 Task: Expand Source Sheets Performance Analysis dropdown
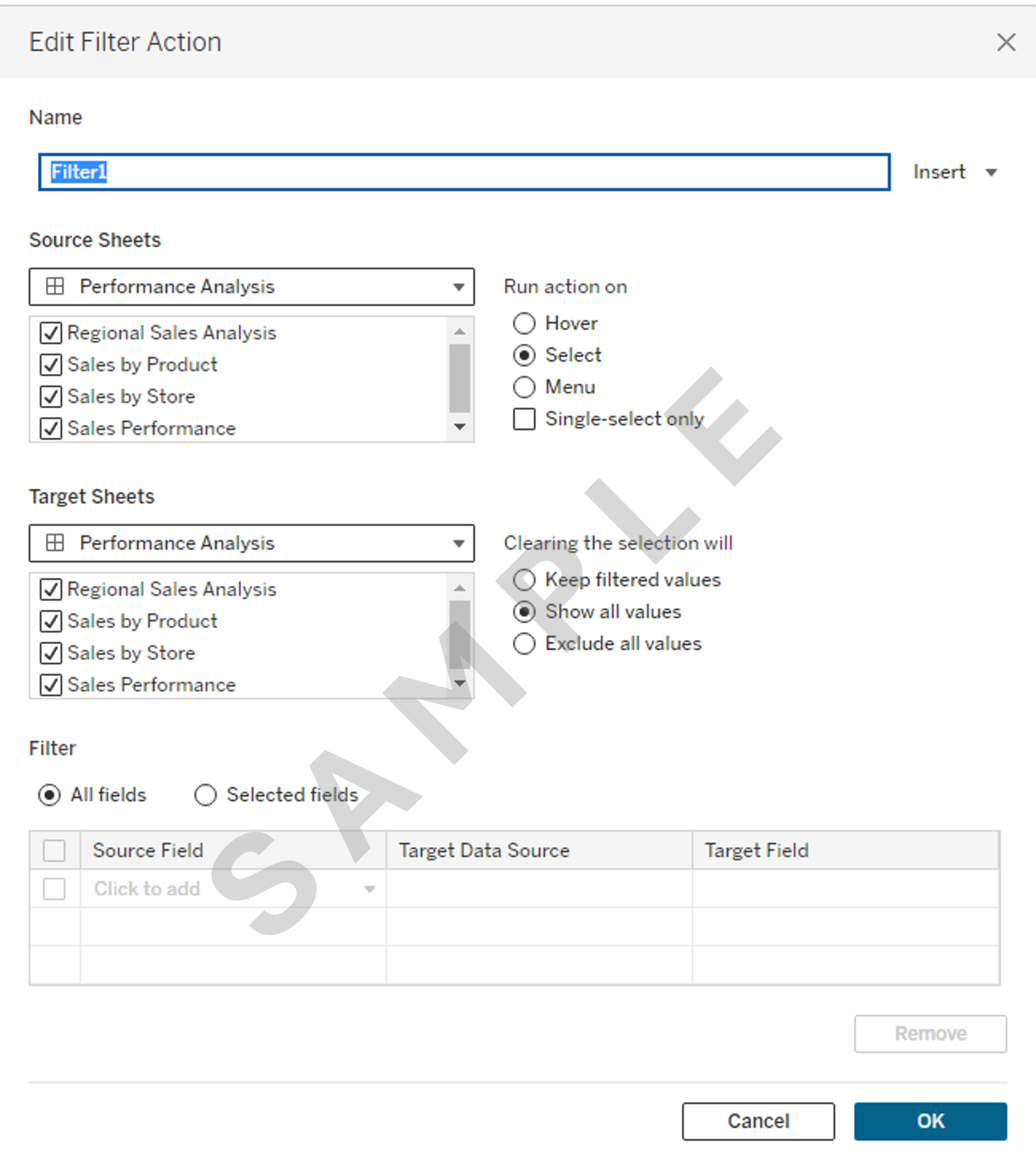(x=251, y=287)
